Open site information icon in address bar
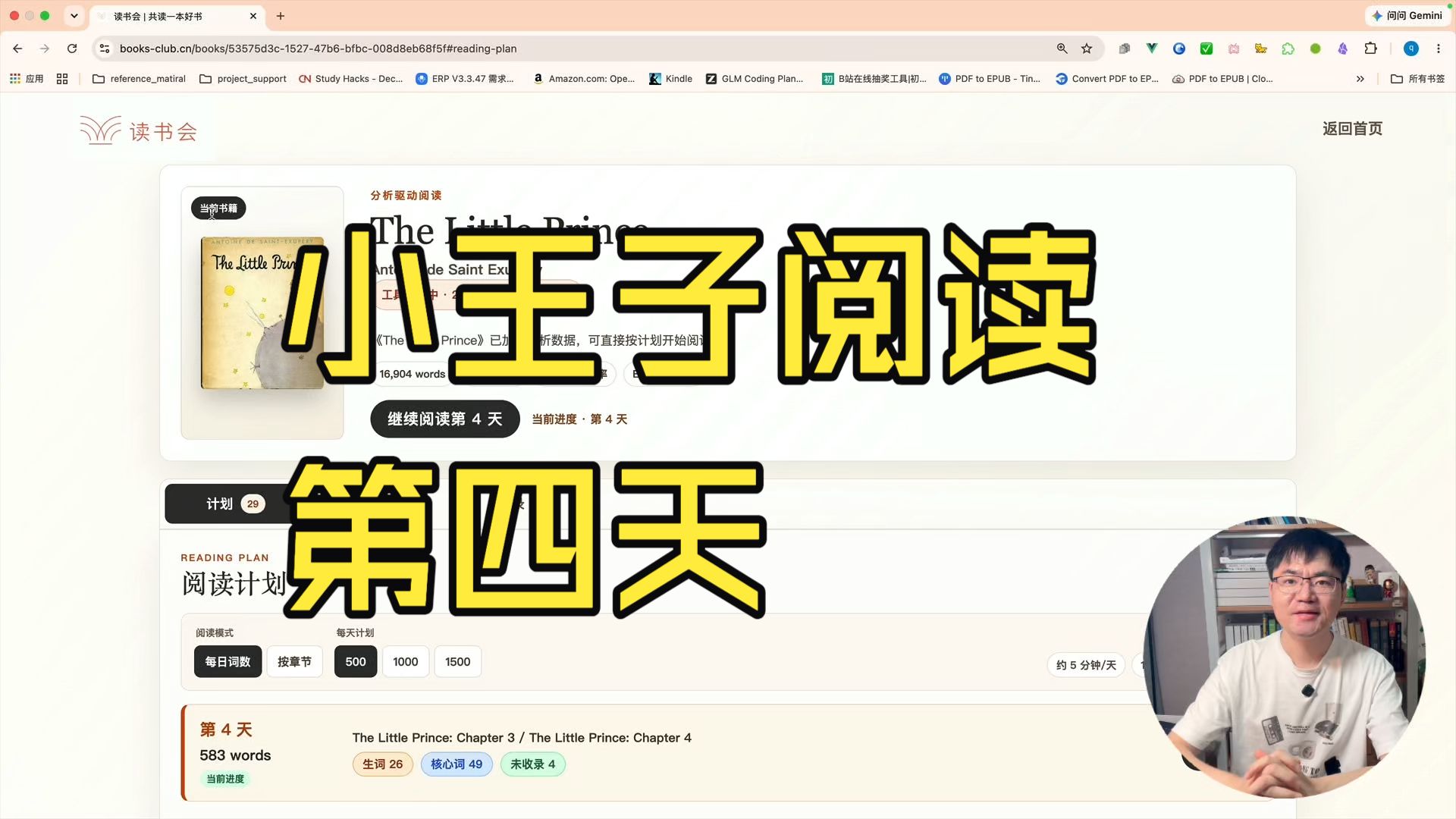1456x819 pixels. click(105, 49)
